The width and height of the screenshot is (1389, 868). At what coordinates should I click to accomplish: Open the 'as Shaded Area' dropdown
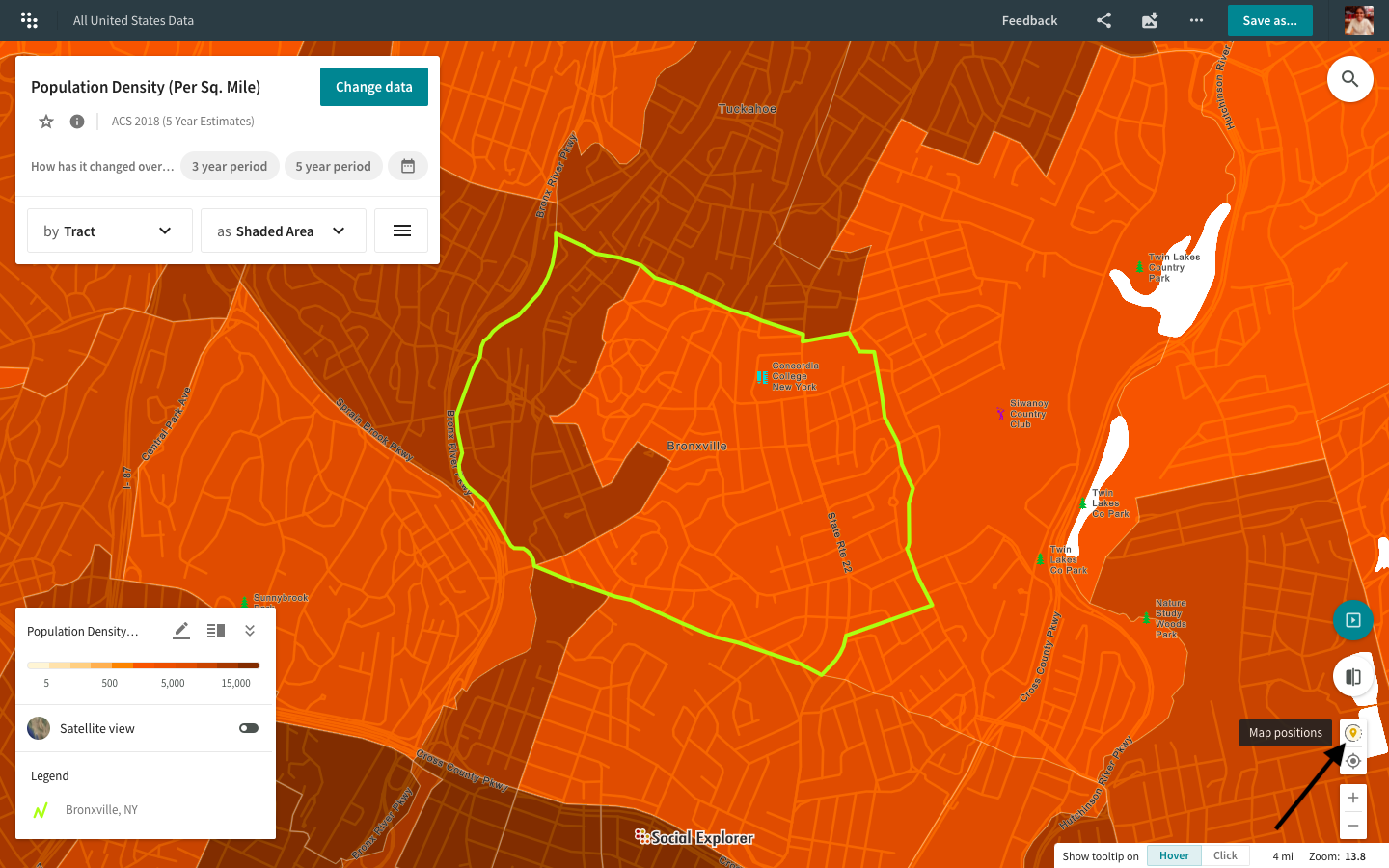pos(283,231)
